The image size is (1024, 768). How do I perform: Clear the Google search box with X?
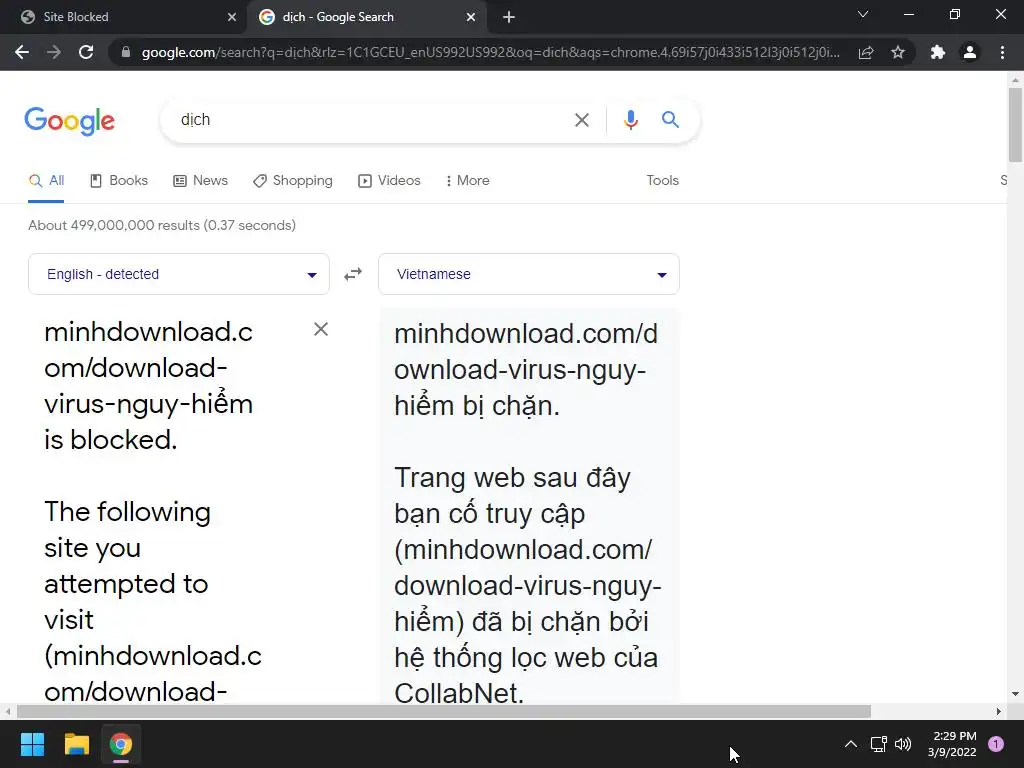(x=581, y=120)
